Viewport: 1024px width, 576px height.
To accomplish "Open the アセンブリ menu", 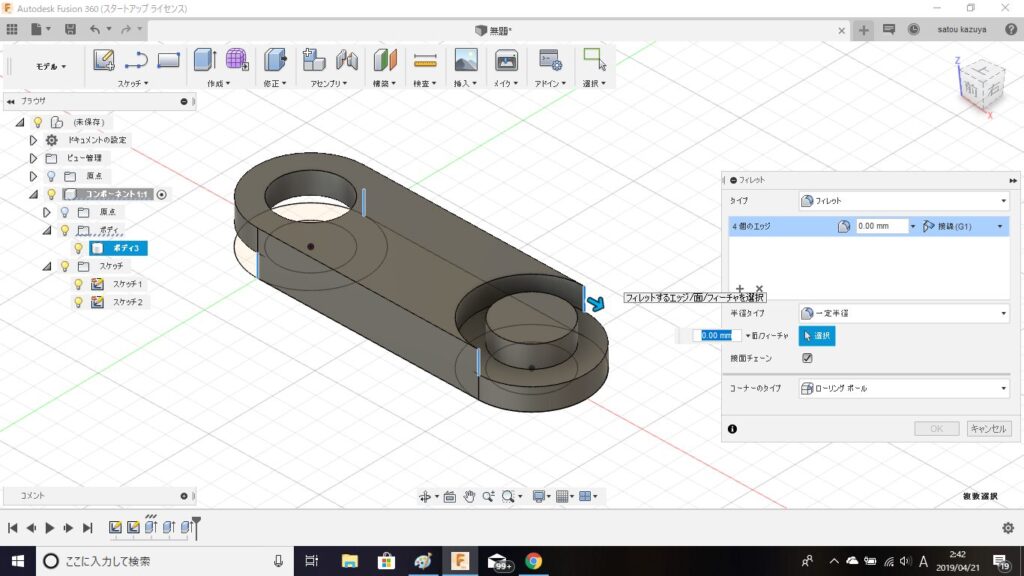I will (x=328, y=83).
